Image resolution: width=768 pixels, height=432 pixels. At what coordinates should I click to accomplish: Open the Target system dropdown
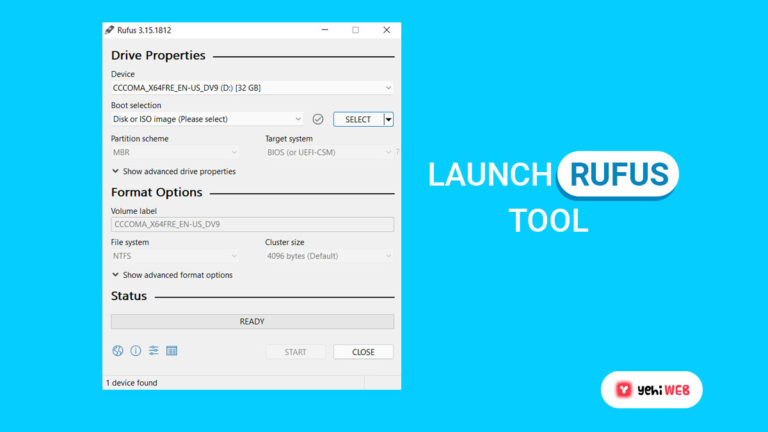click(329, 153)
